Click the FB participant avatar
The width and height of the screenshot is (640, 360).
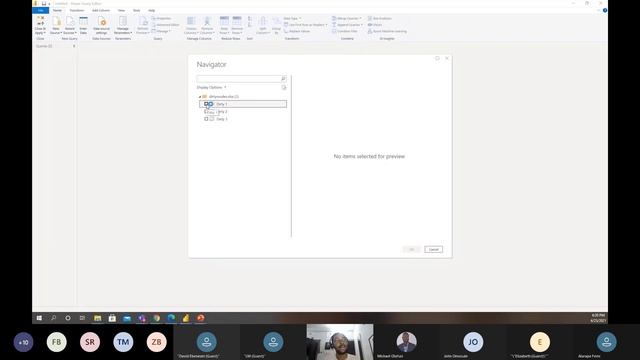click(56, 342)
